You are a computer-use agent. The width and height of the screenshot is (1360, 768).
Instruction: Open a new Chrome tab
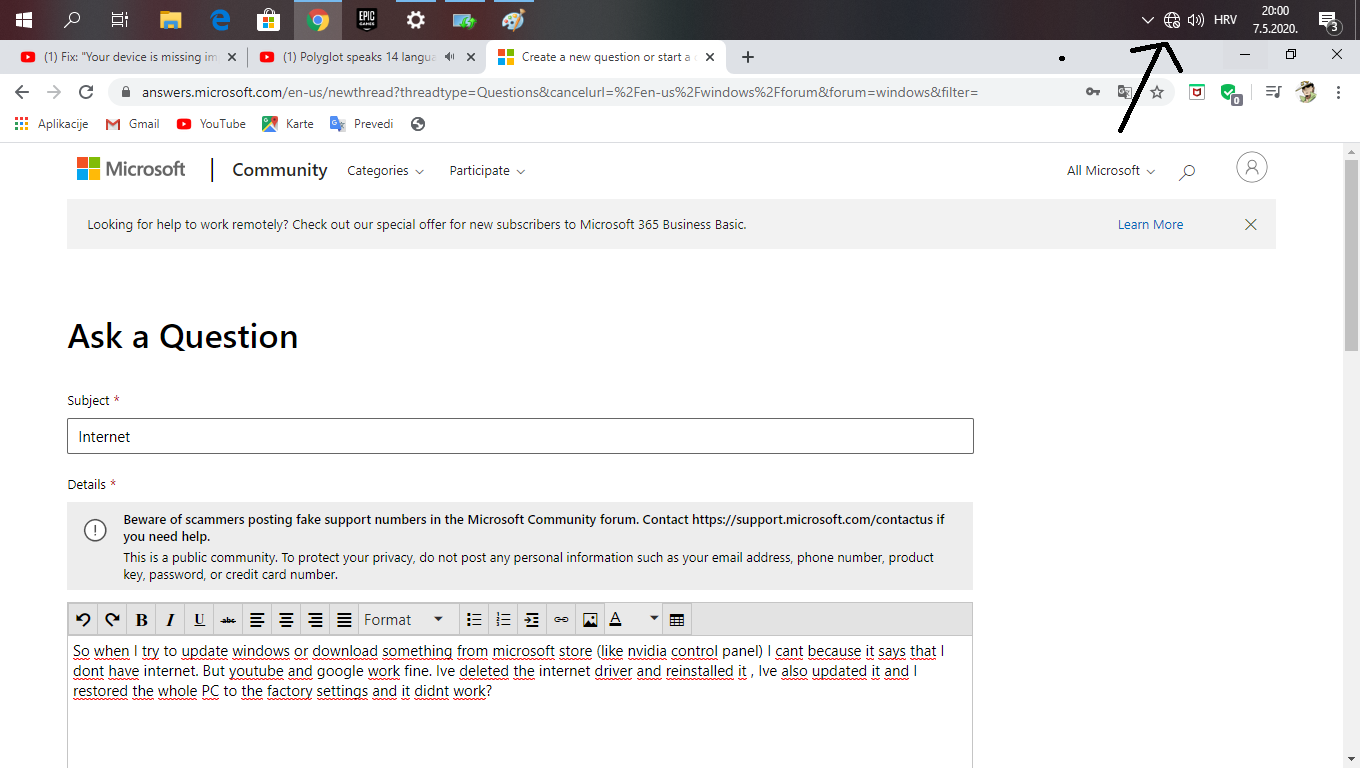pos(748,57)
